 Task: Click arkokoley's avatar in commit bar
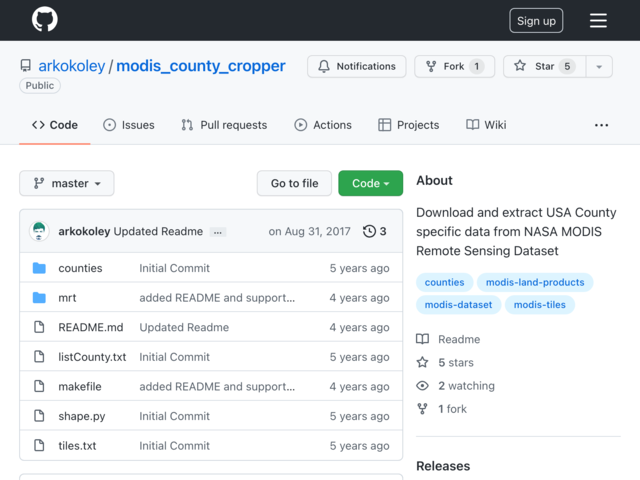coord(39,231)
